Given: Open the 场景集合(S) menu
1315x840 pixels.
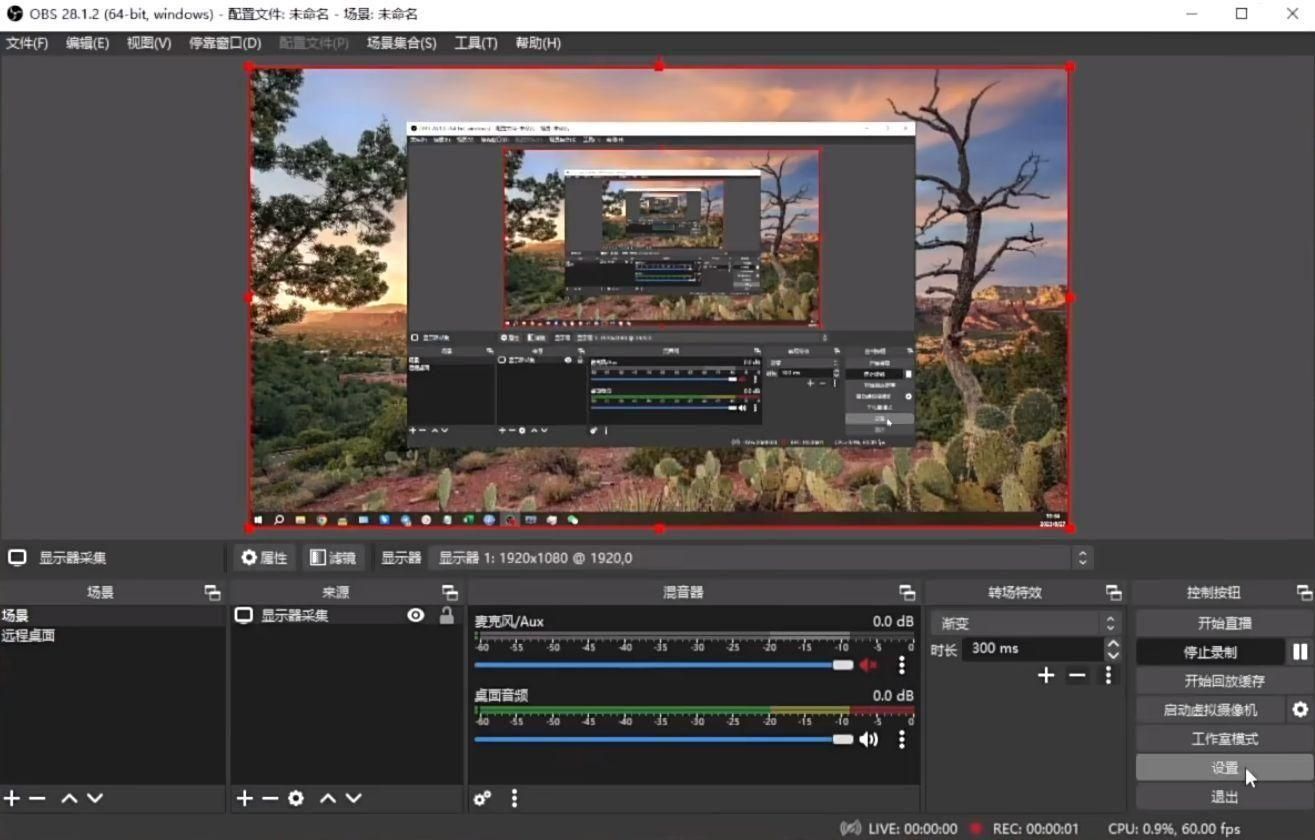Looking at the screenshot, I should coord(401,43).
